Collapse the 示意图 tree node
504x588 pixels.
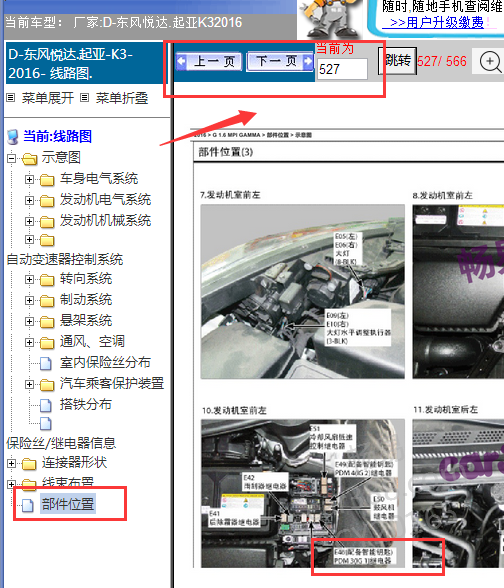coord(11,159)
